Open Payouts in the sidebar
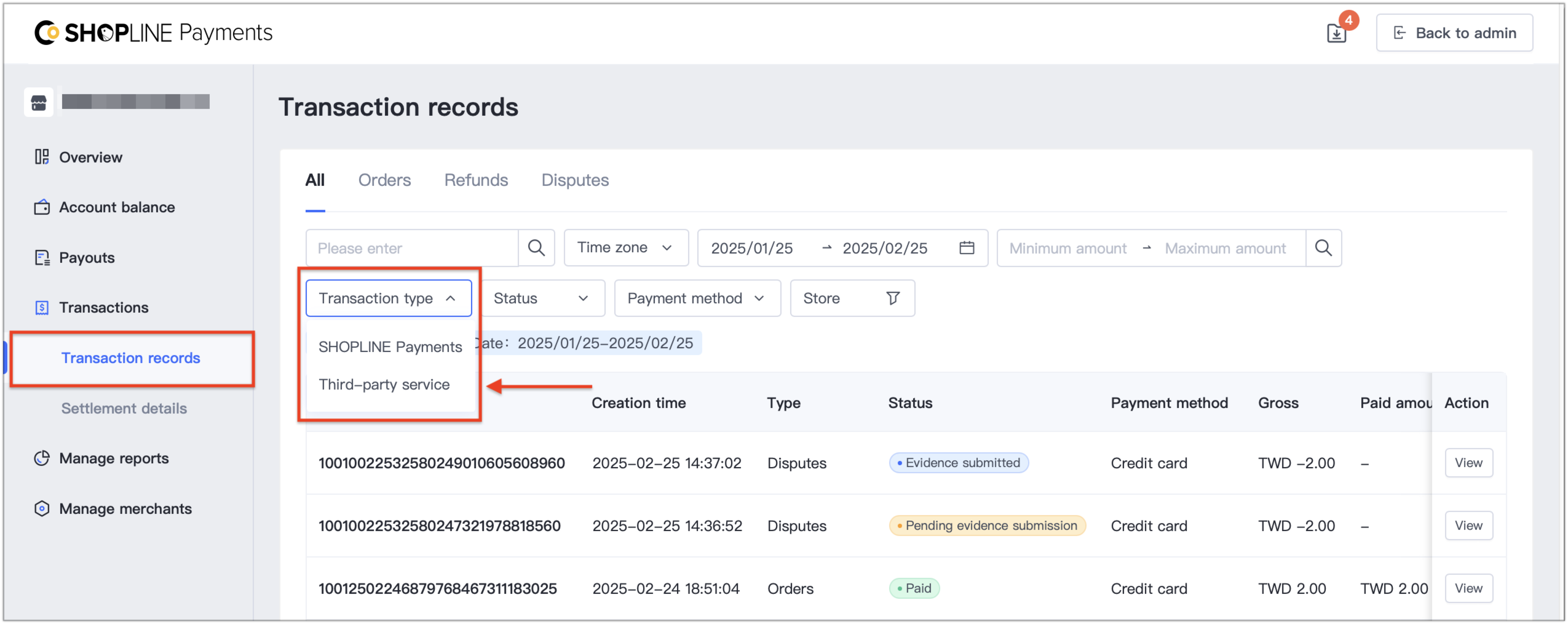Viewport: 1568px width, 624px height. coord(87,258)
